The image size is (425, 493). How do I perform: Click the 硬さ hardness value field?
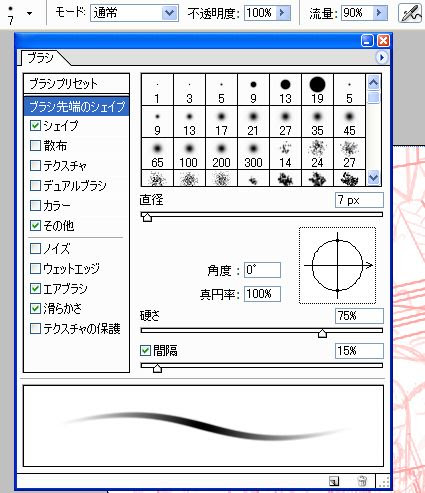pos(359,316)
